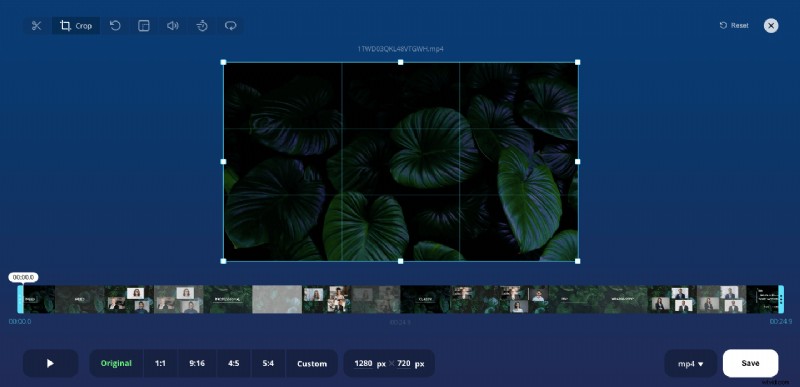Click the height field showing 720
Viewport: 800px width, 387px height.
404,363
